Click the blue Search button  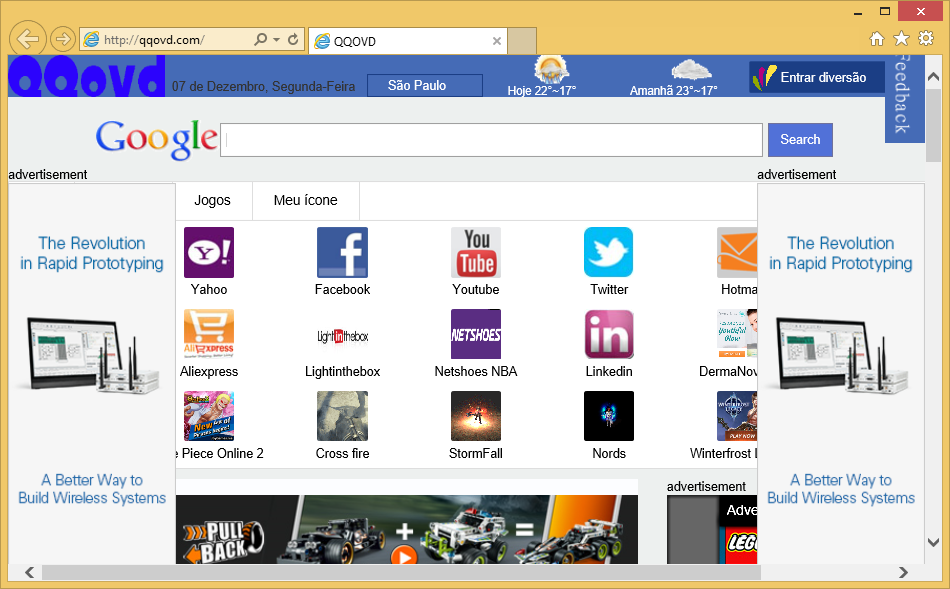pos(800,140)
